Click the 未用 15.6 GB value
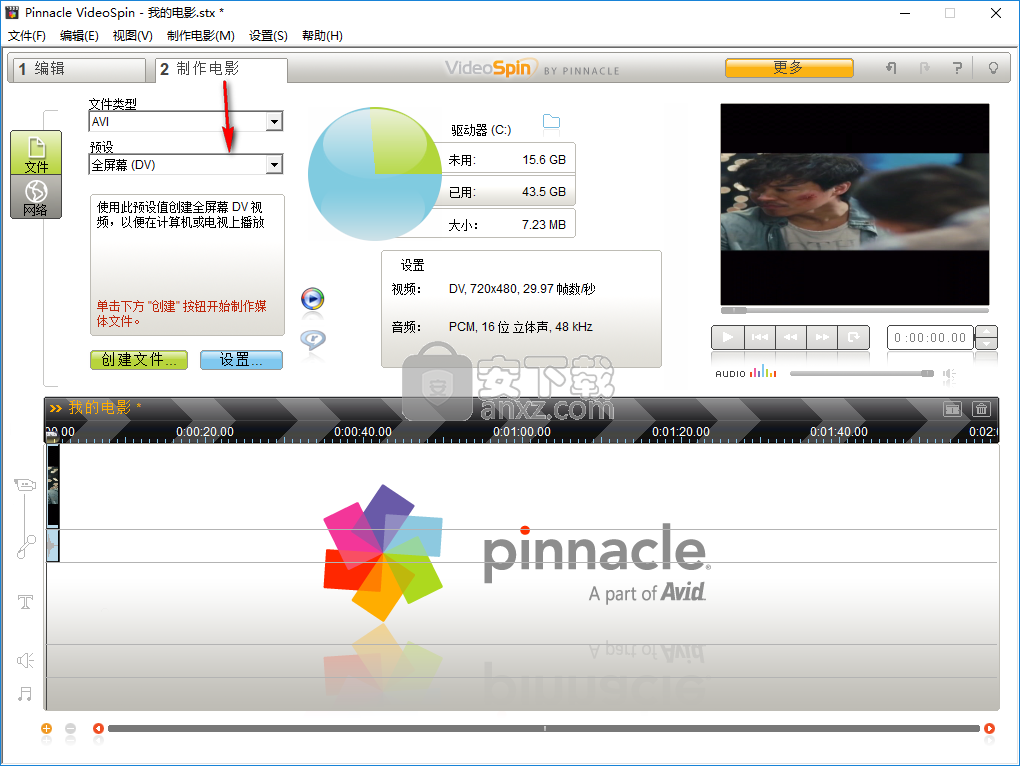The width and height of the screenshot is (1020, 766). 544,160
